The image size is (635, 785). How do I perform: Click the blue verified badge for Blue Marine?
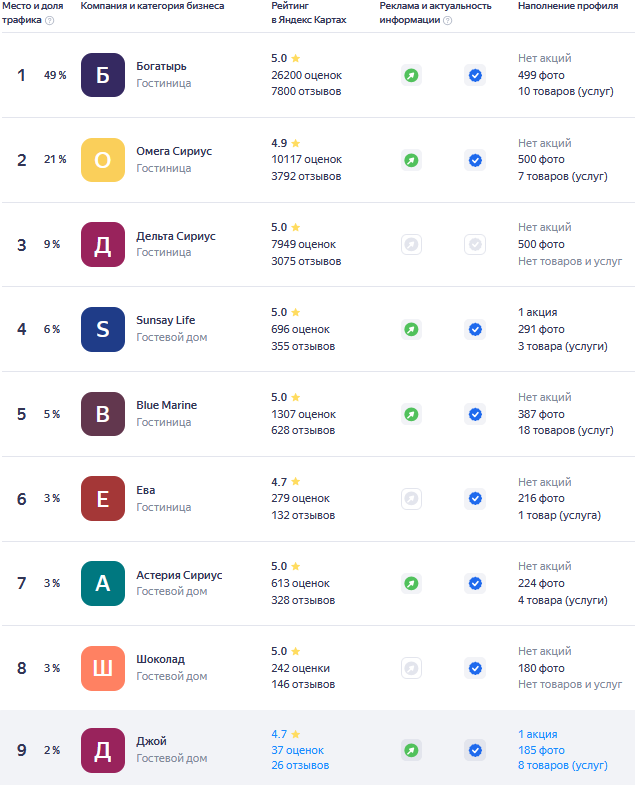(475, 415)
